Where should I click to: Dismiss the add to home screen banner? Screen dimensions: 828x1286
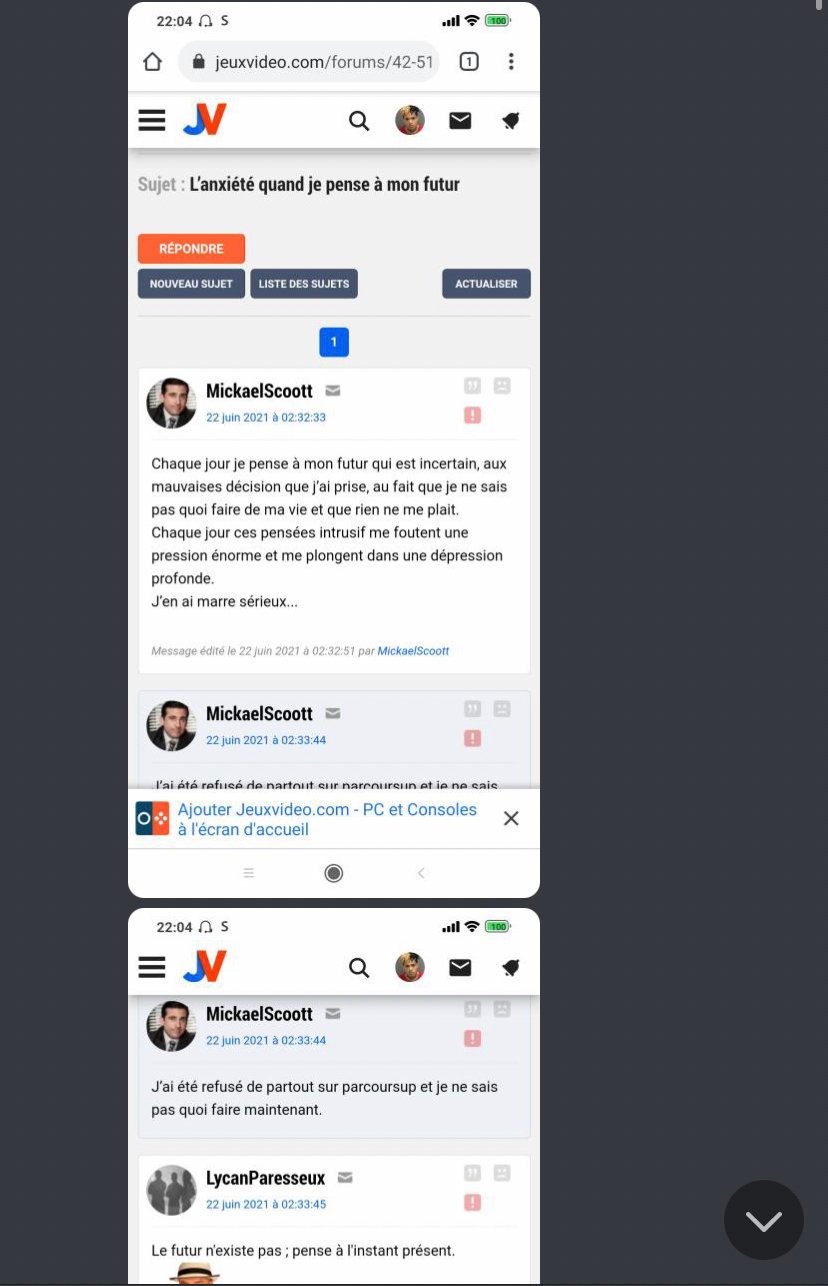(x=511, y=819)
